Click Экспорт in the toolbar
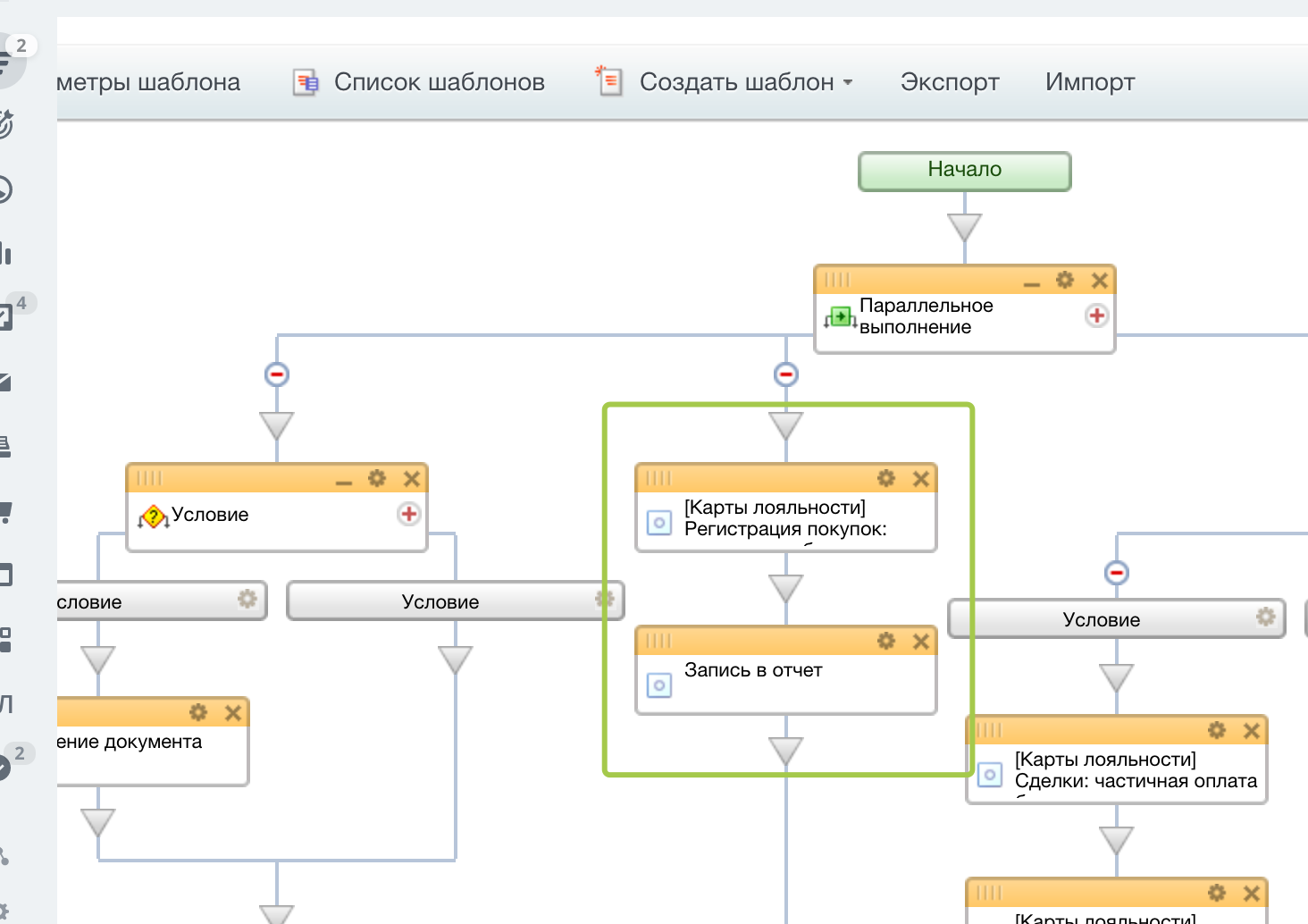Screen dimensions: 1308x924 [x=949, y=82]
